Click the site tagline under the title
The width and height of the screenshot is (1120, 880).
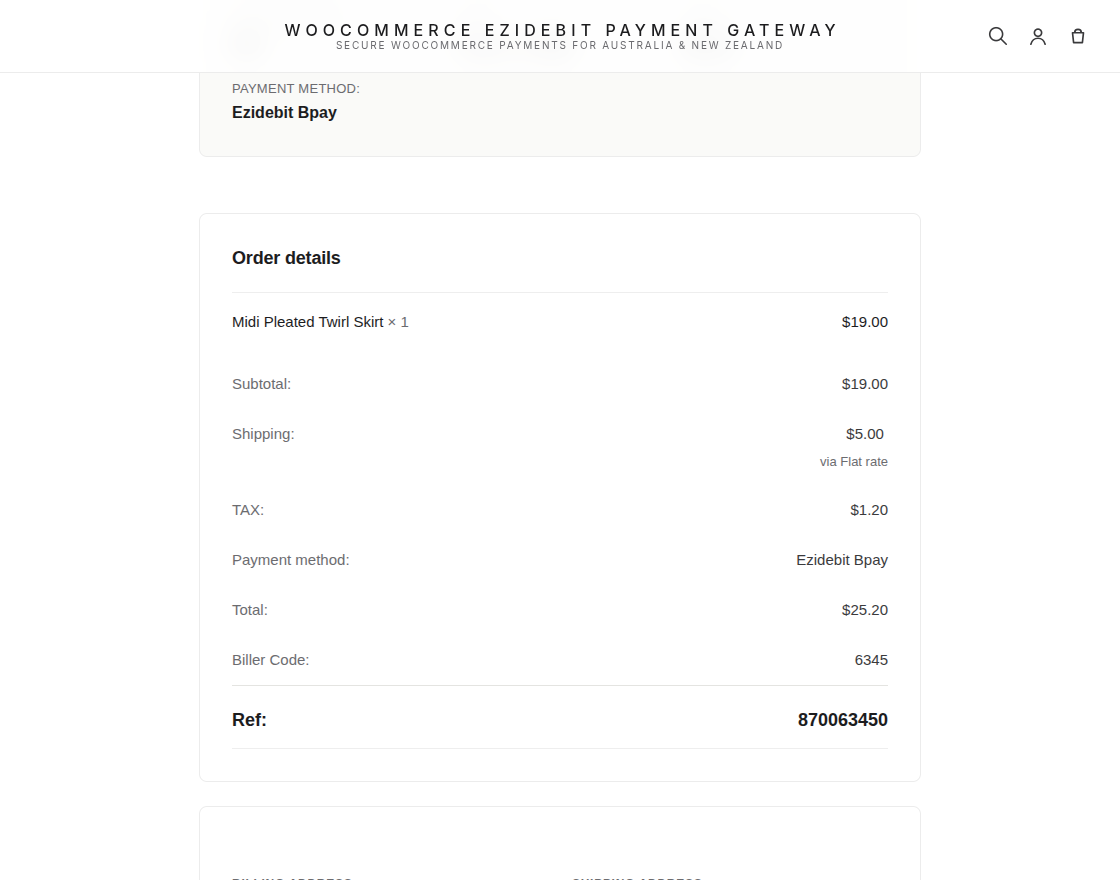click(560, 46)
